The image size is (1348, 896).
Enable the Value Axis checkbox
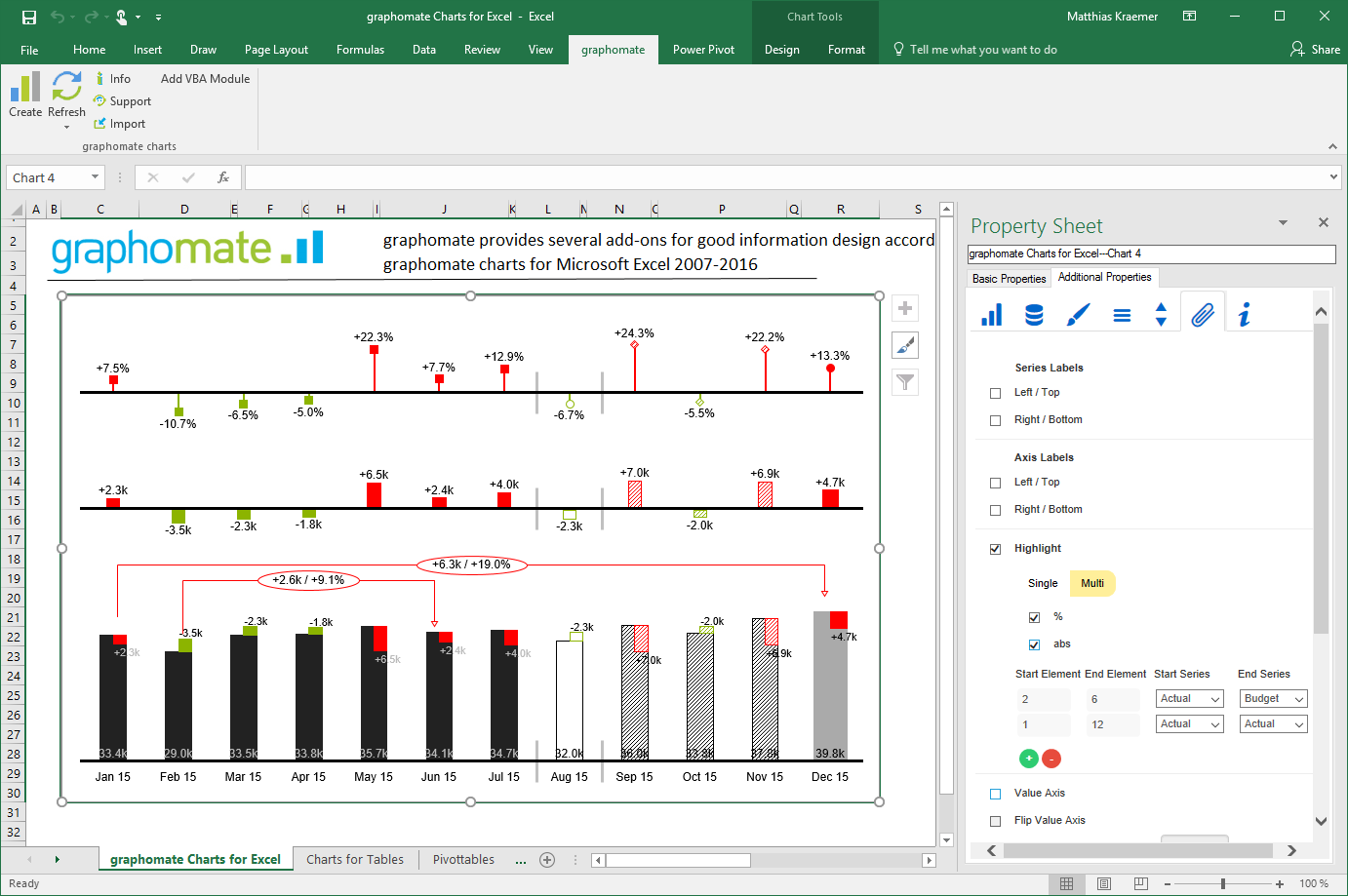995,794
